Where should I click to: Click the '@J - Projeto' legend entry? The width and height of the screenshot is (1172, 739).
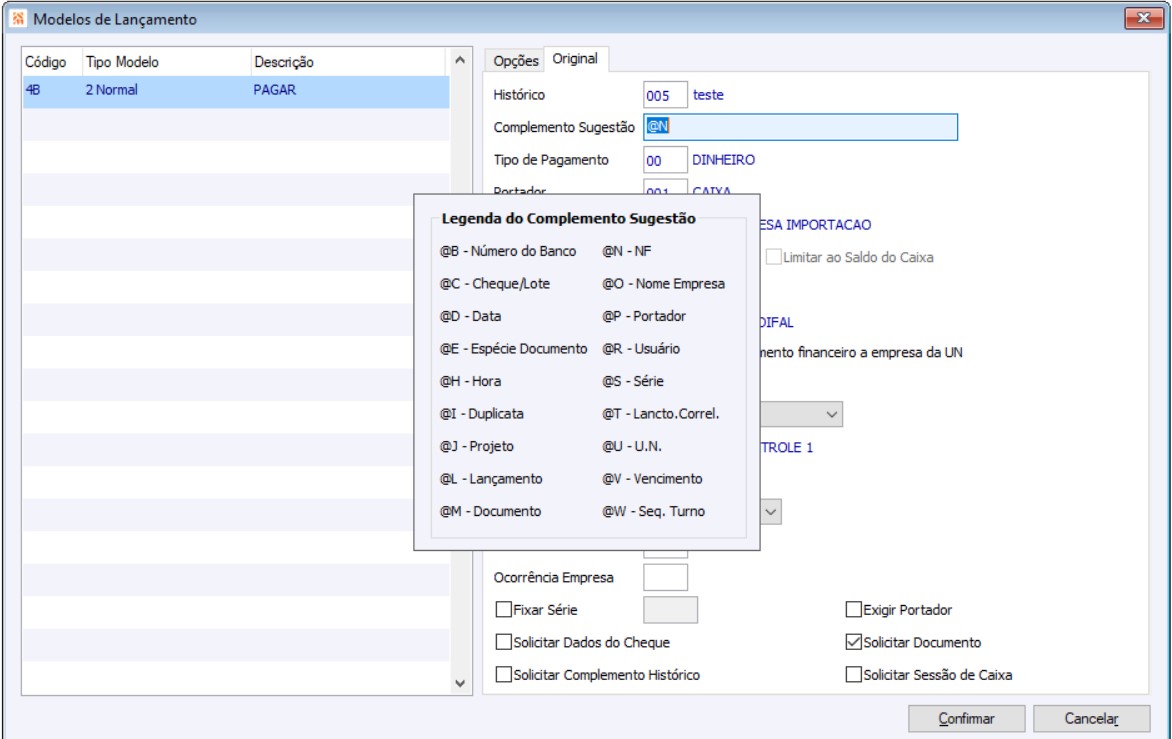pyautogui.click(x=476, y=446)
